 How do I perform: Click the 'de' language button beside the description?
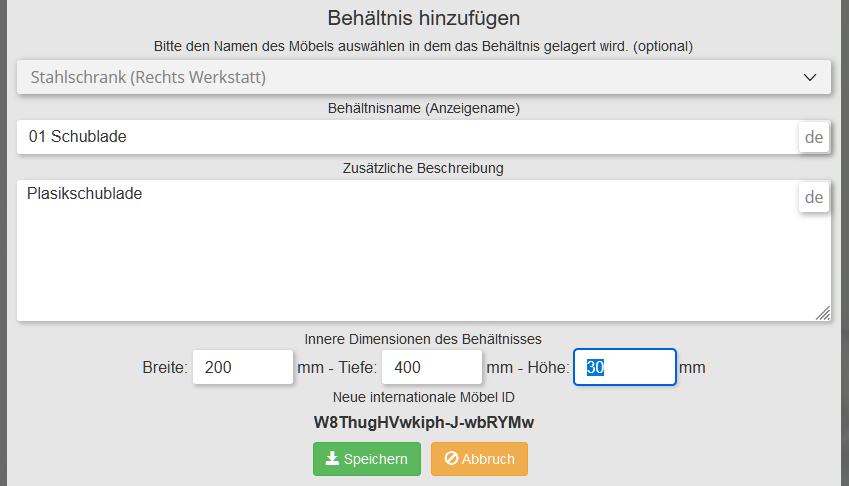(x=814, y=197)
